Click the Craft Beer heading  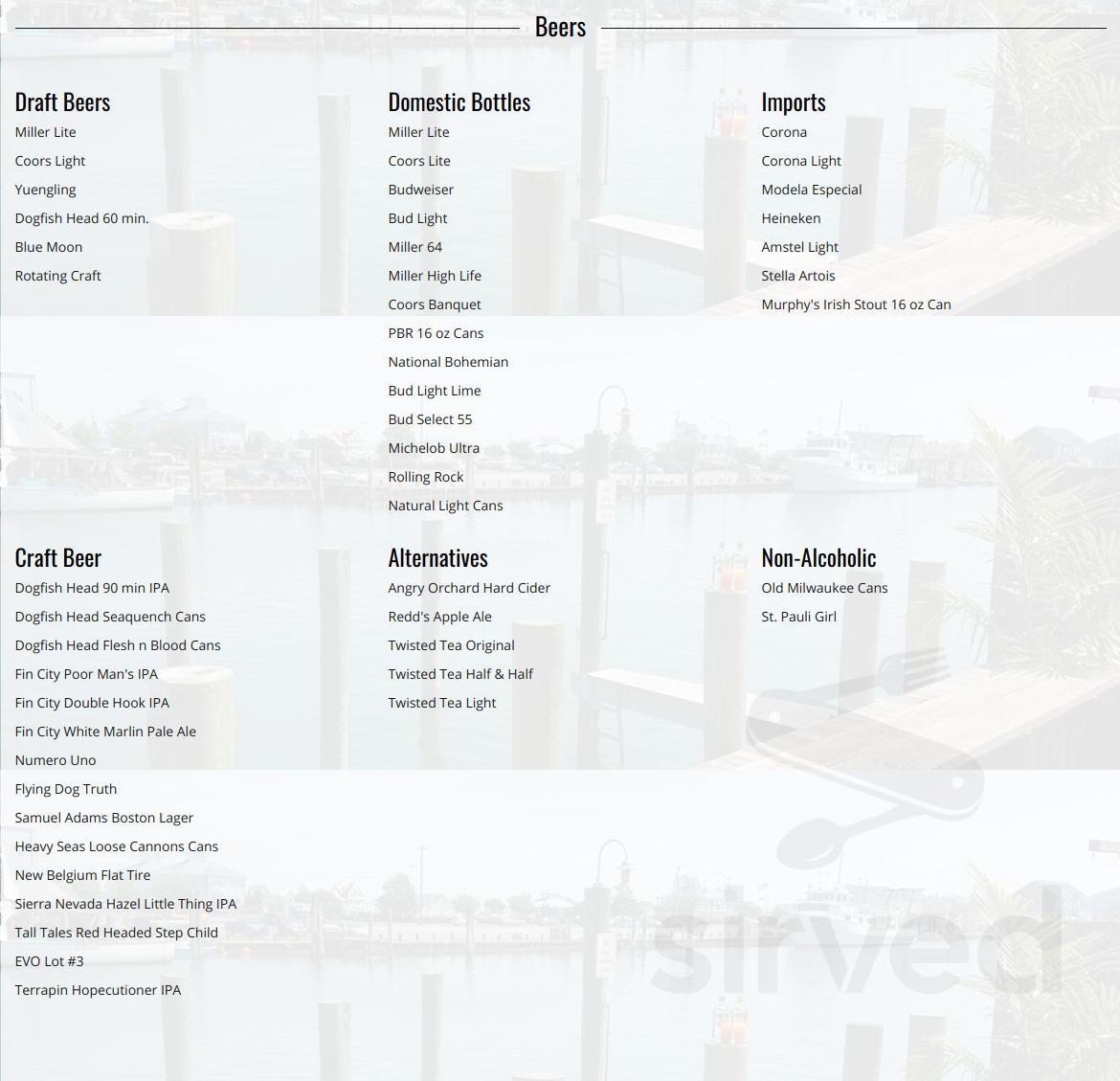click(58, 556)
